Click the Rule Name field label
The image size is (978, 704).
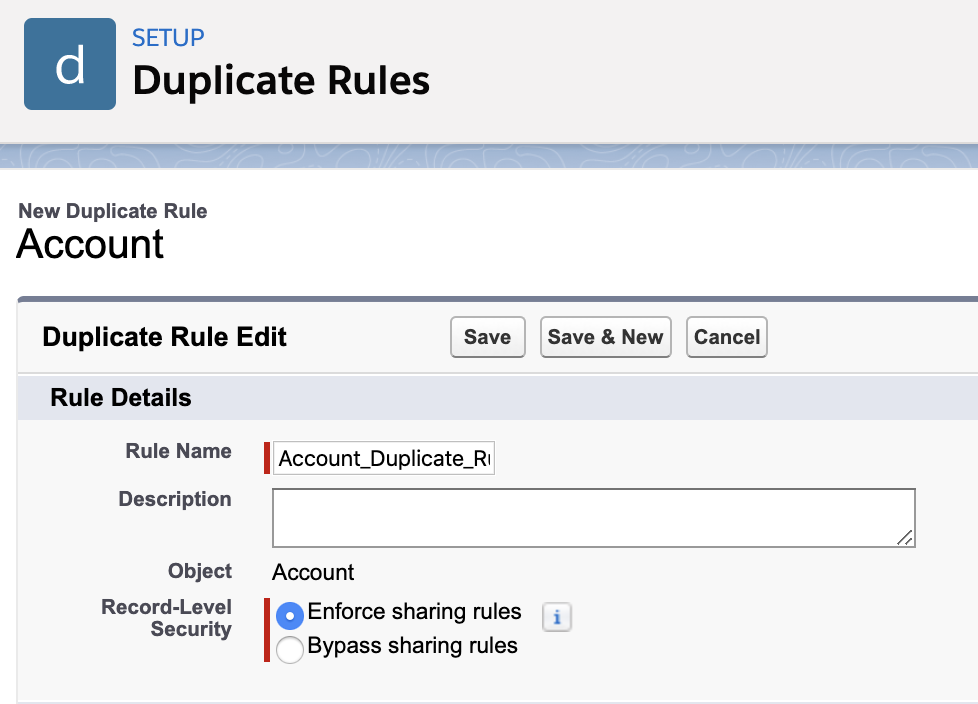coord(178,451)
